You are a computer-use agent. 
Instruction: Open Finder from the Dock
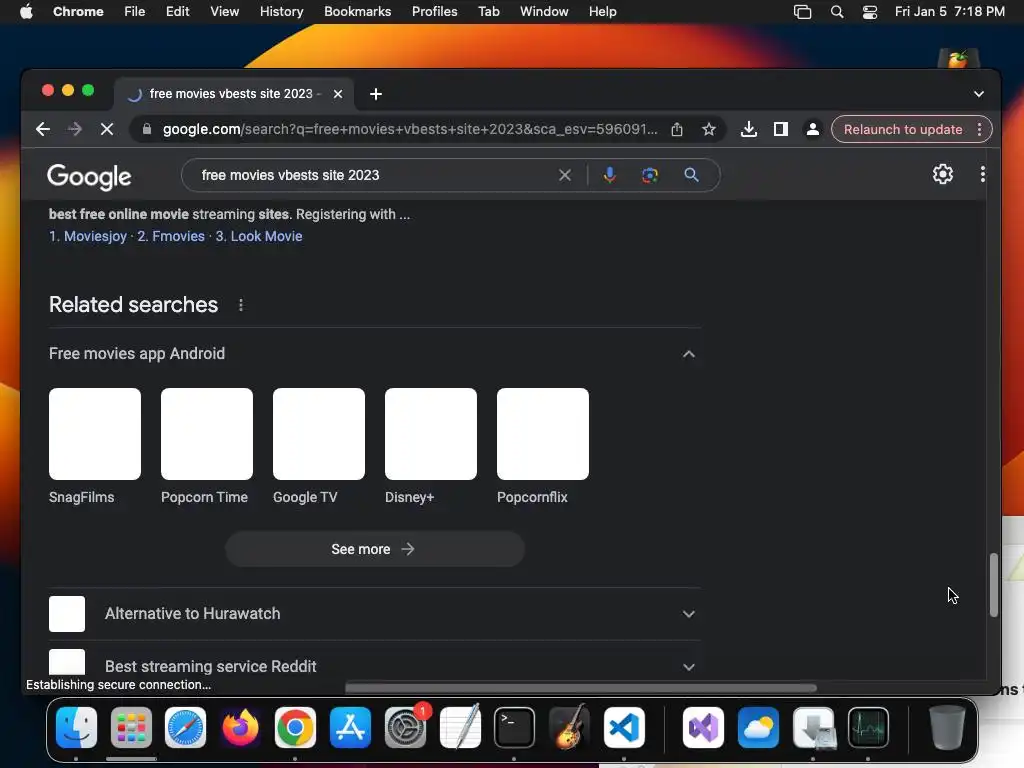coord(76,728)
